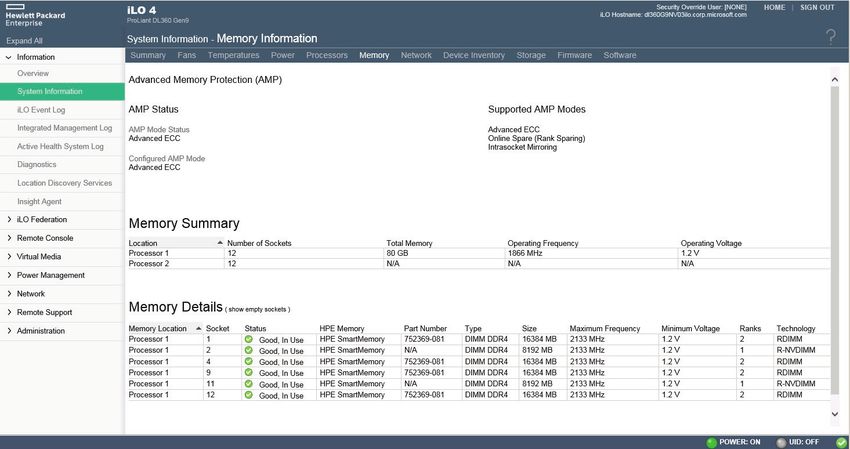Open Insight Agent in the sidebar
The height and width of the screenshot is (449, 850).
coord(40,202)
